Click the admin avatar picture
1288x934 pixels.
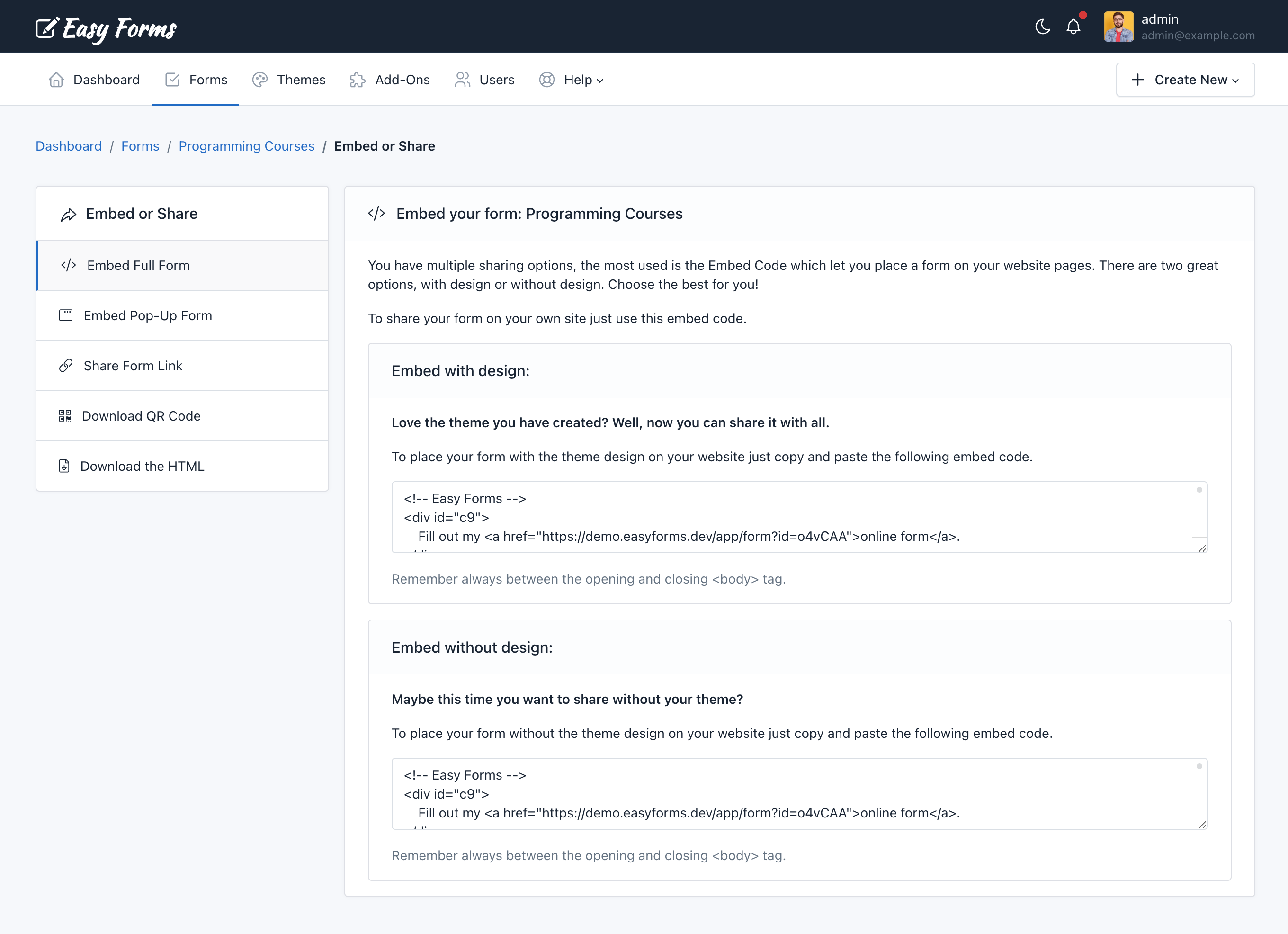[1118, 27]
